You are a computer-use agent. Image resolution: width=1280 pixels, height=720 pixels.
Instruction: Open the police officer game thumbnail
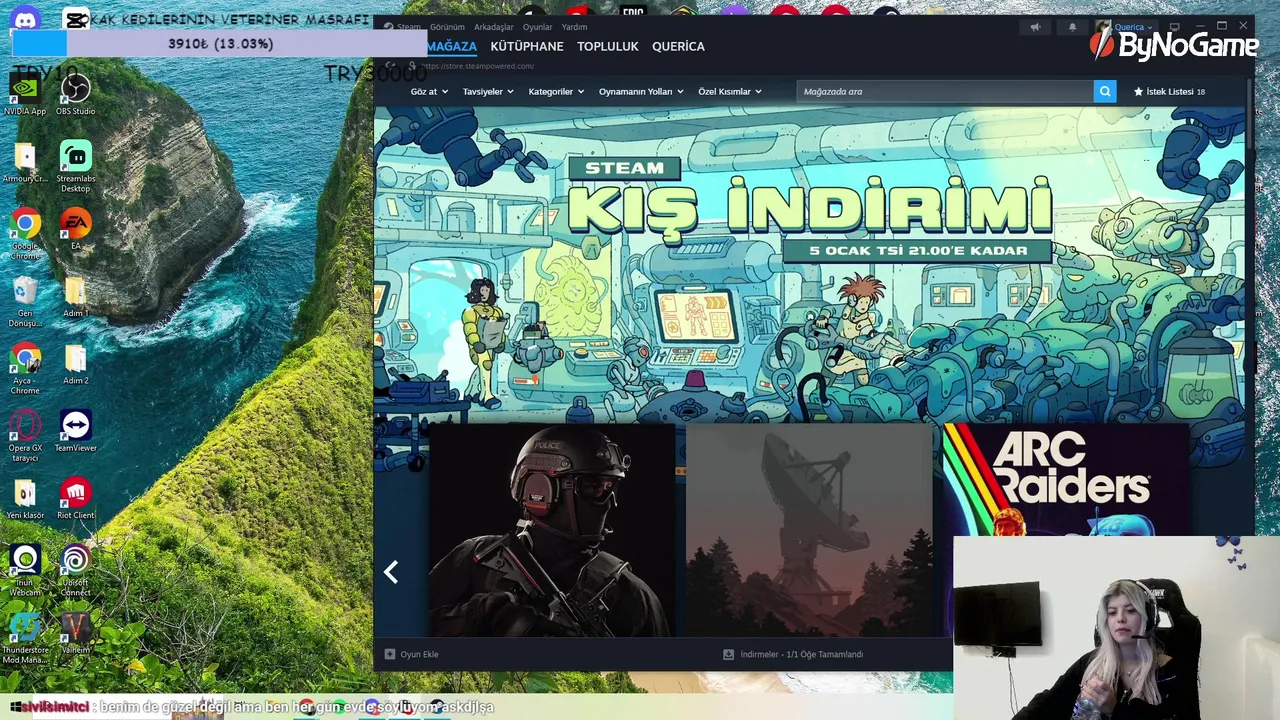coord(551,530)
